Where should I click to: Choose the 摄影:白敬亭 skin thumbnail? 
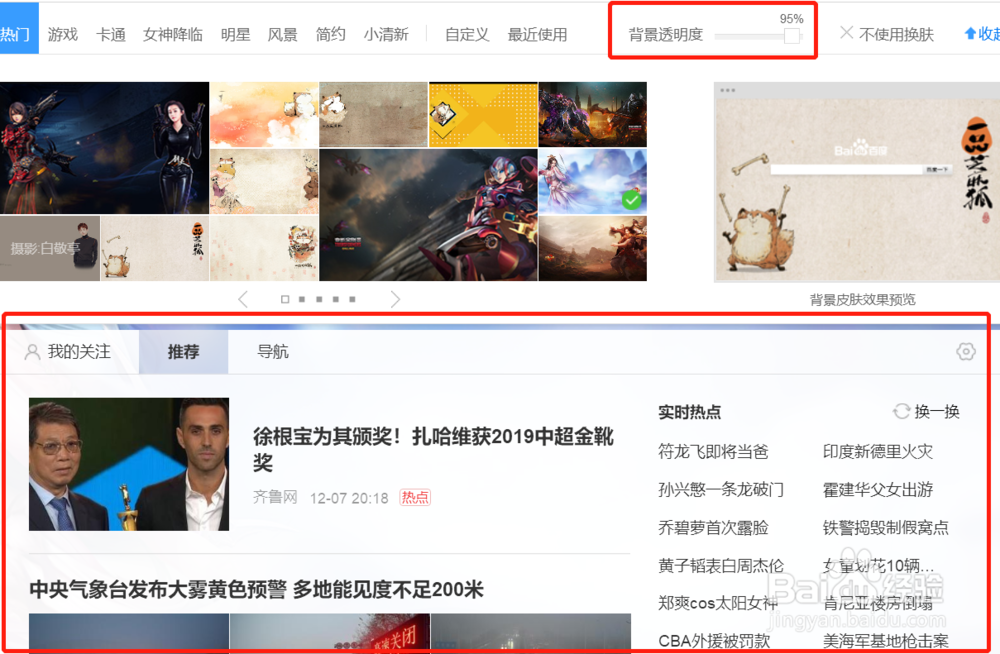coord(50,248)
